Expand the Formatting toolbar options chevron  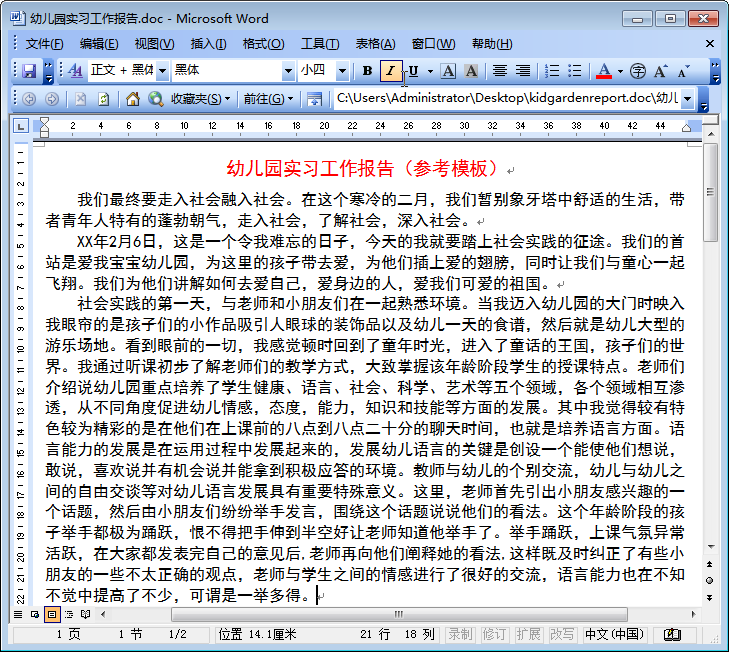[715, 71]
